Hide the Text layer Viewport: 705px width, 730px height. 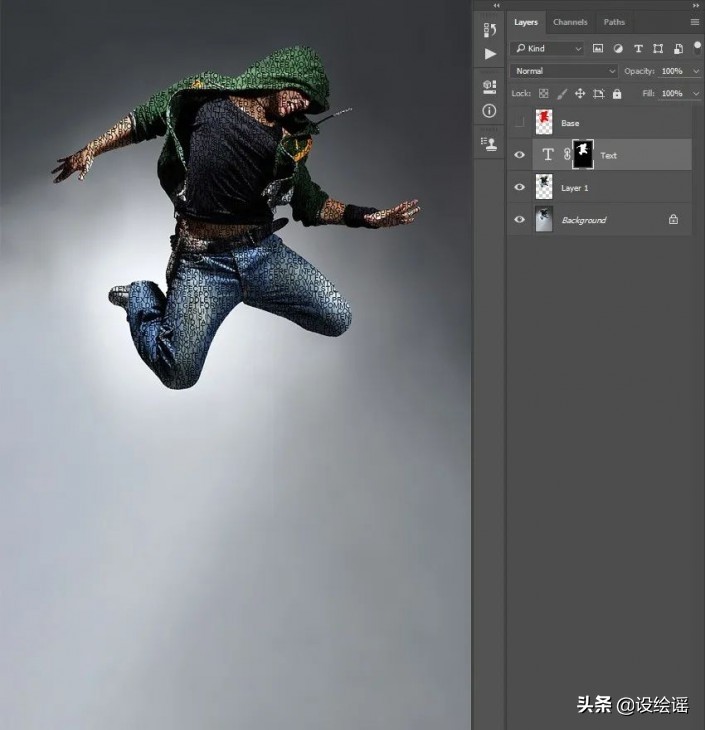[x=519, y=155]
